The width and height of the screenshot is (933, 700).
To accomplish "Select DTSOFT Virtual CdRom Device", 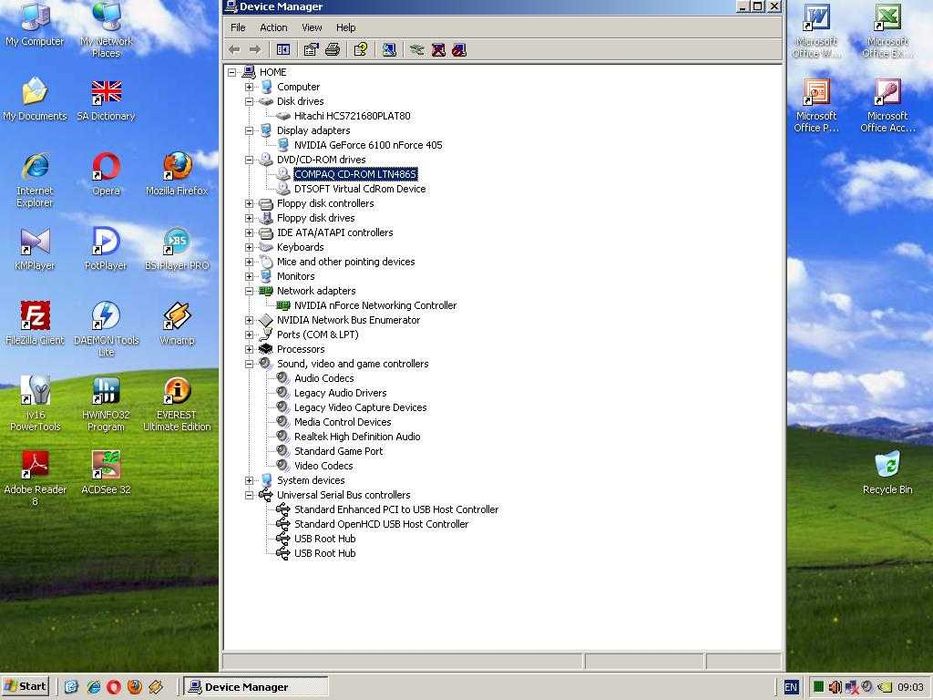I will [360, 189].
